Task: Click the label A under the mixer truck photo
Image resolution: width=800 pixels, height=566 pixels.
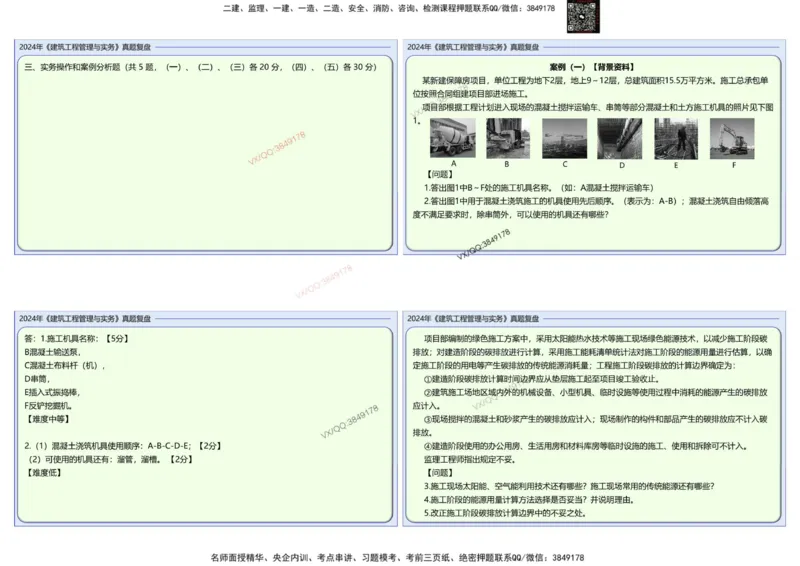Action: click(x=453, y=163)
